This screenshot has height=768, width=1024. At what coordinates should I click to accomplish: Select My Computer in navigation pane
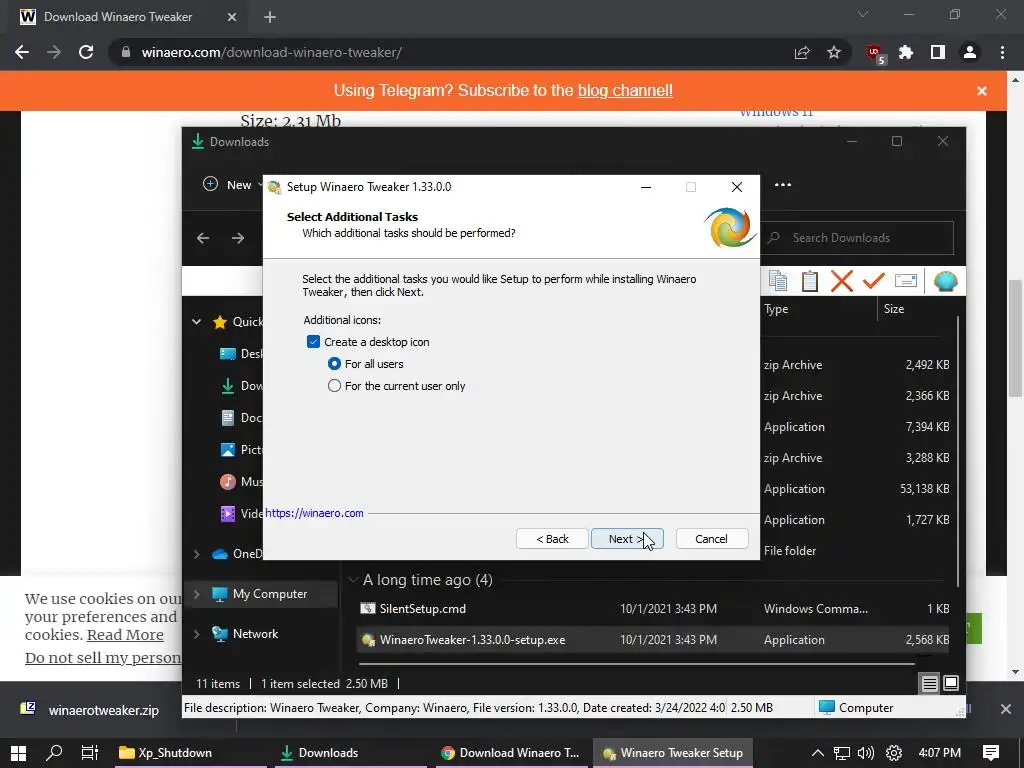tap(270, 594)
